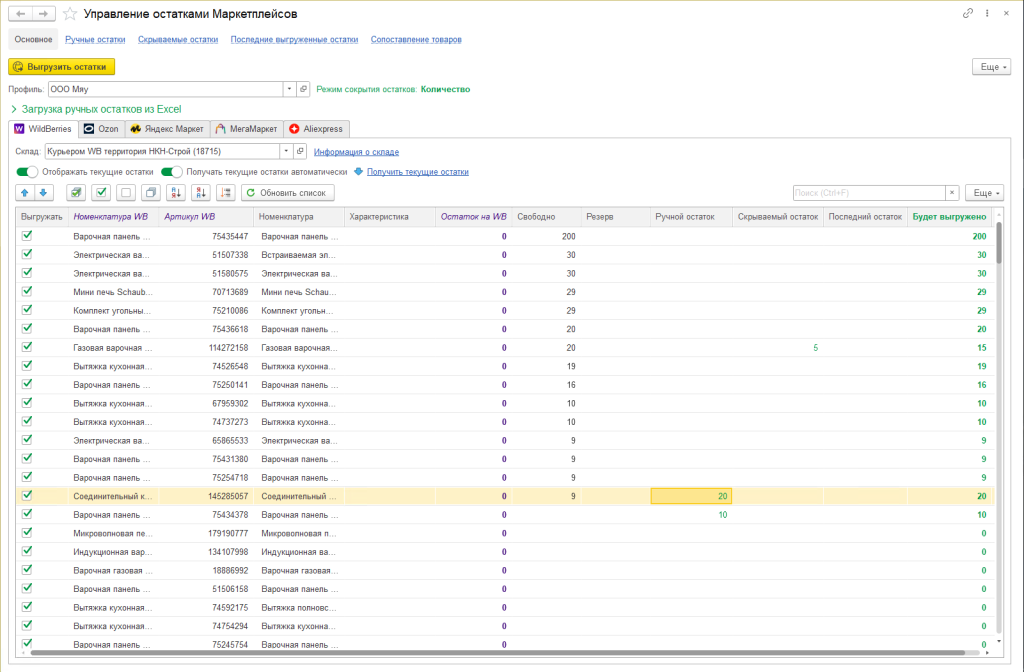Uncheck Выгружать for article 75435447

27,236
